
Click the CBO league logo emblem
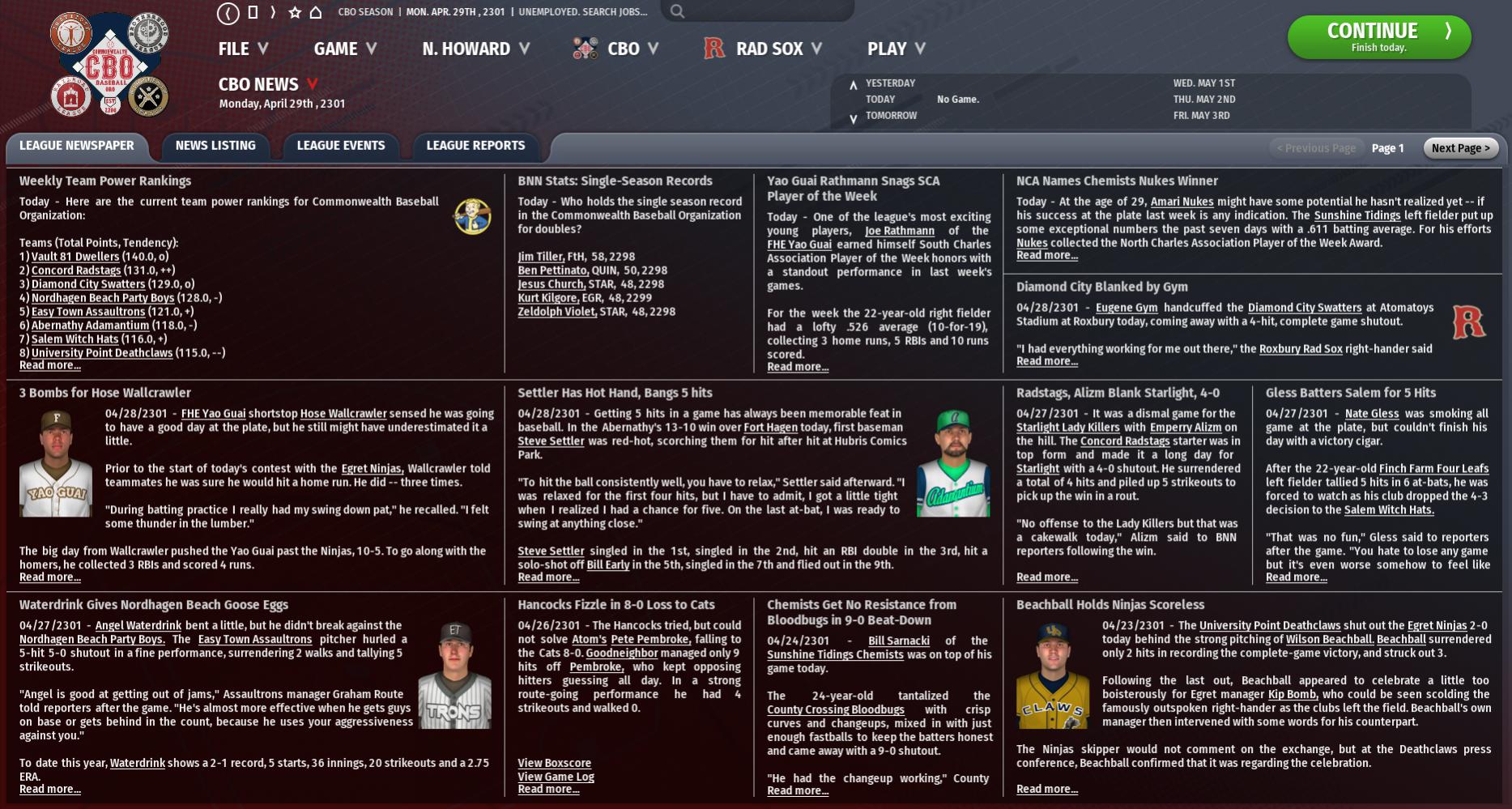pos(109,65)
